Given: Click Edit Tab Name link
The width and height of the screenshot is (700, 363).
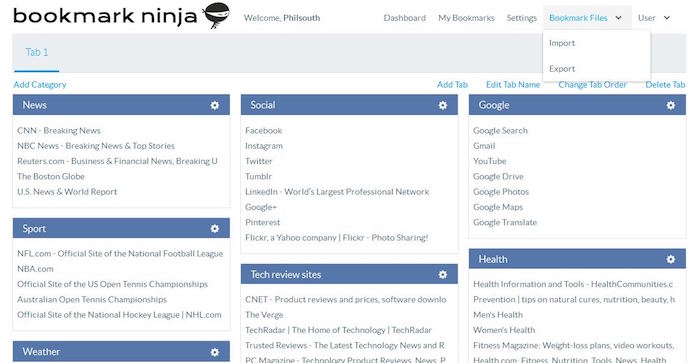Looking at the screenshot, I should click(513, 84).
